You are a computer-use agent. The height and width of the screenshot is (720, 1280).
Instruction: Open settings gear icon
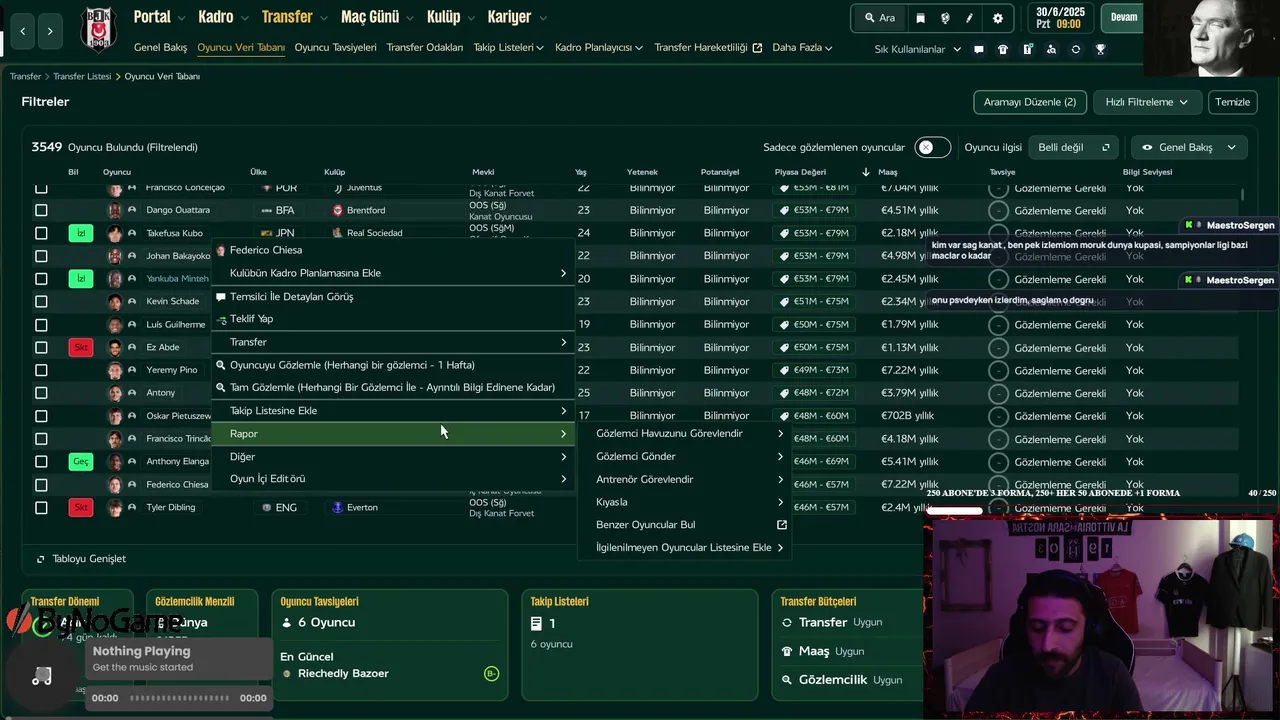[x=997, y=18]
